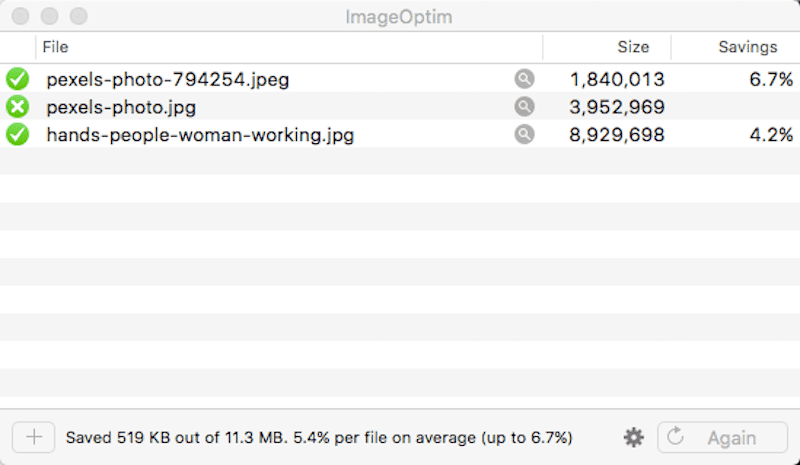Select file hands-people-woman-working.jpg
The width and height of the screenshot is (800, 465).
click(200, 135)
